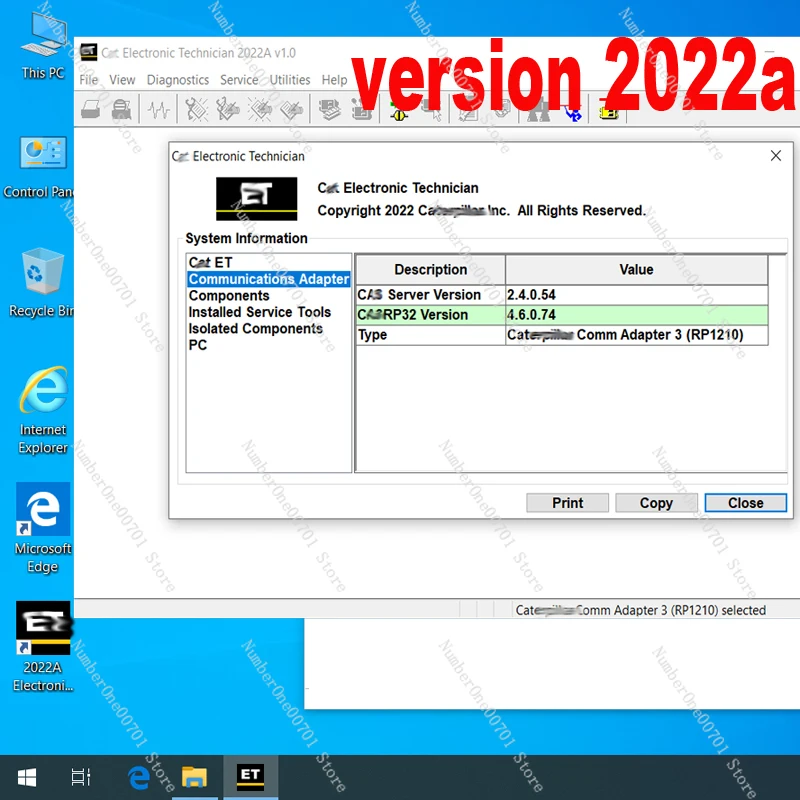Select the Microsoft Edge desktop shortcut
800x800 pixels.
43,528
